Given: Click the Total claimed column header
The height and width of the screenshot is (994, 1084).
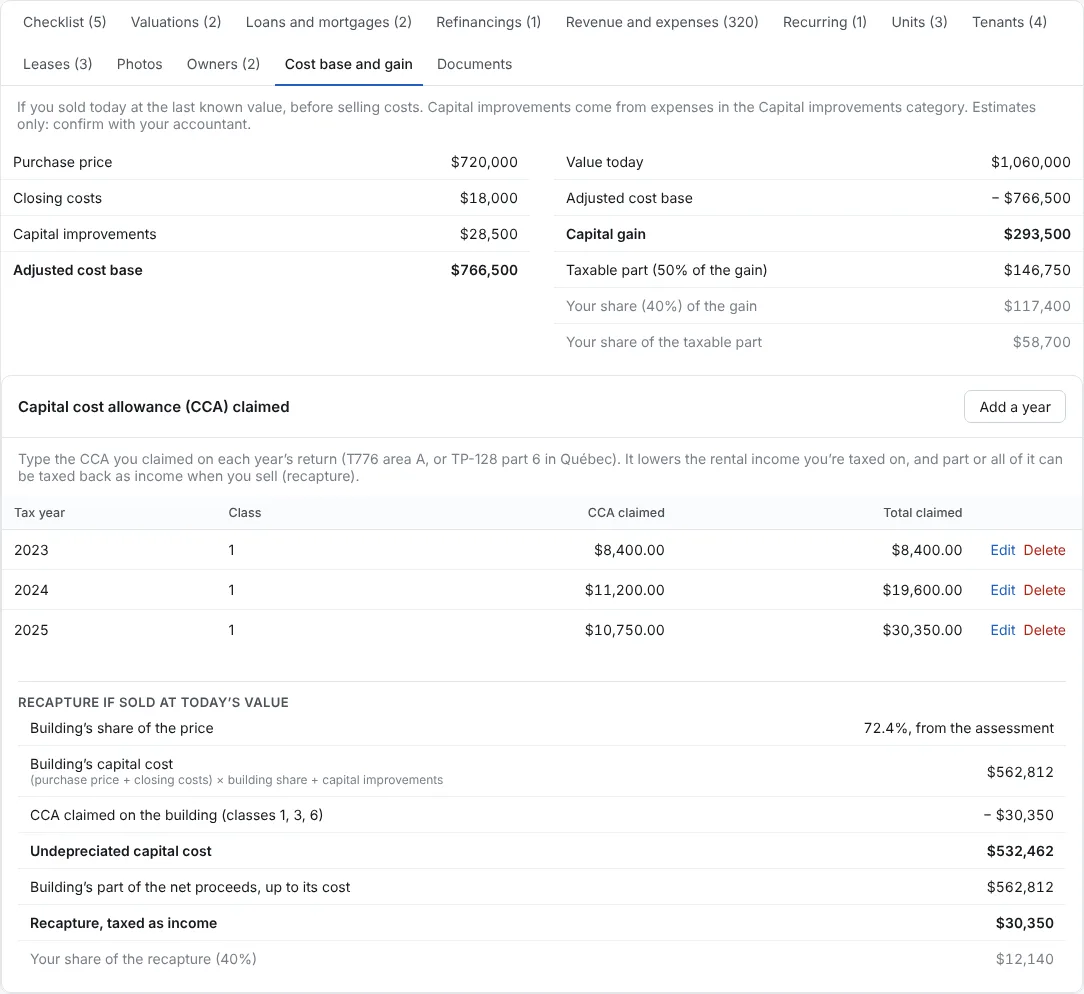Looking at the screenshot, I should point(922,513).
